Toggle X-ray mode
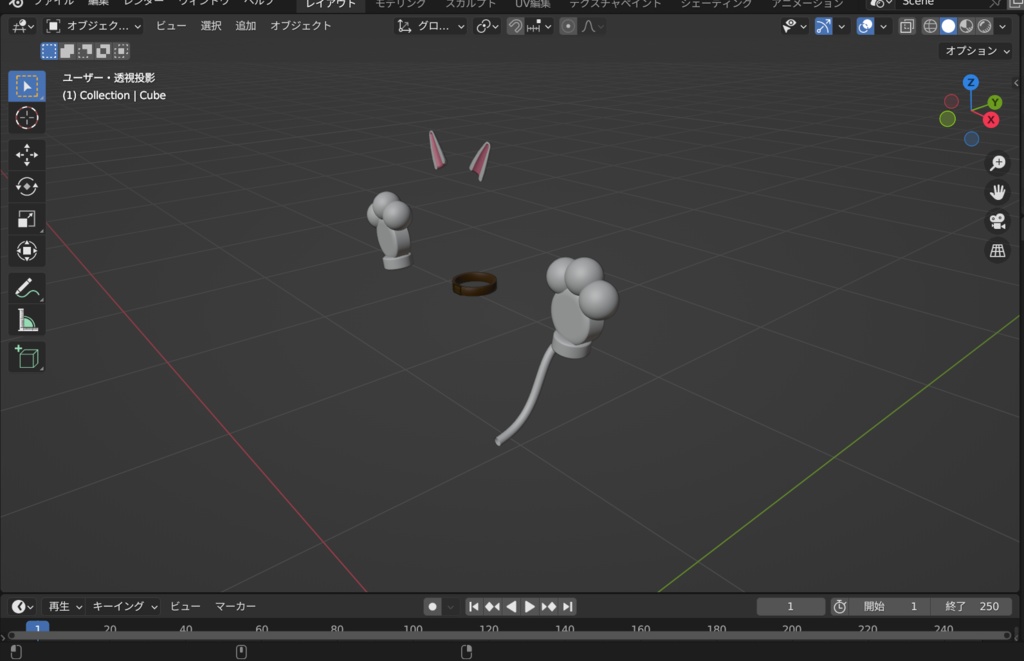 click(906, 26)
